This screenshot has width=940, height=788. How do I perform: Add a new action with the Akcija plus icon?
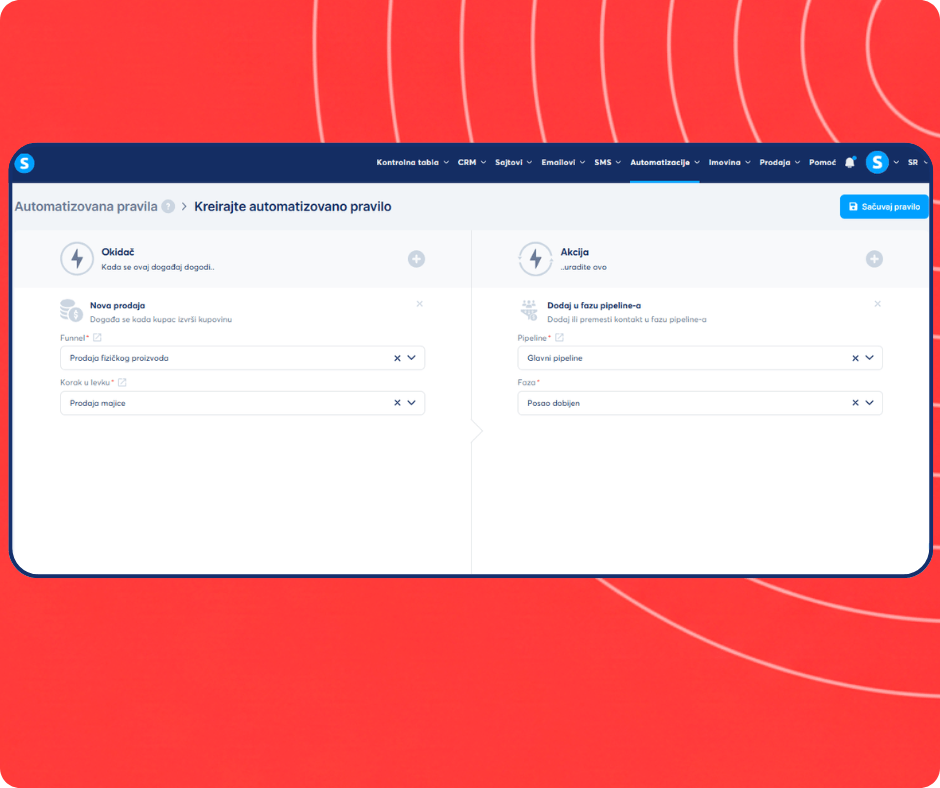(x=874, y=259)
